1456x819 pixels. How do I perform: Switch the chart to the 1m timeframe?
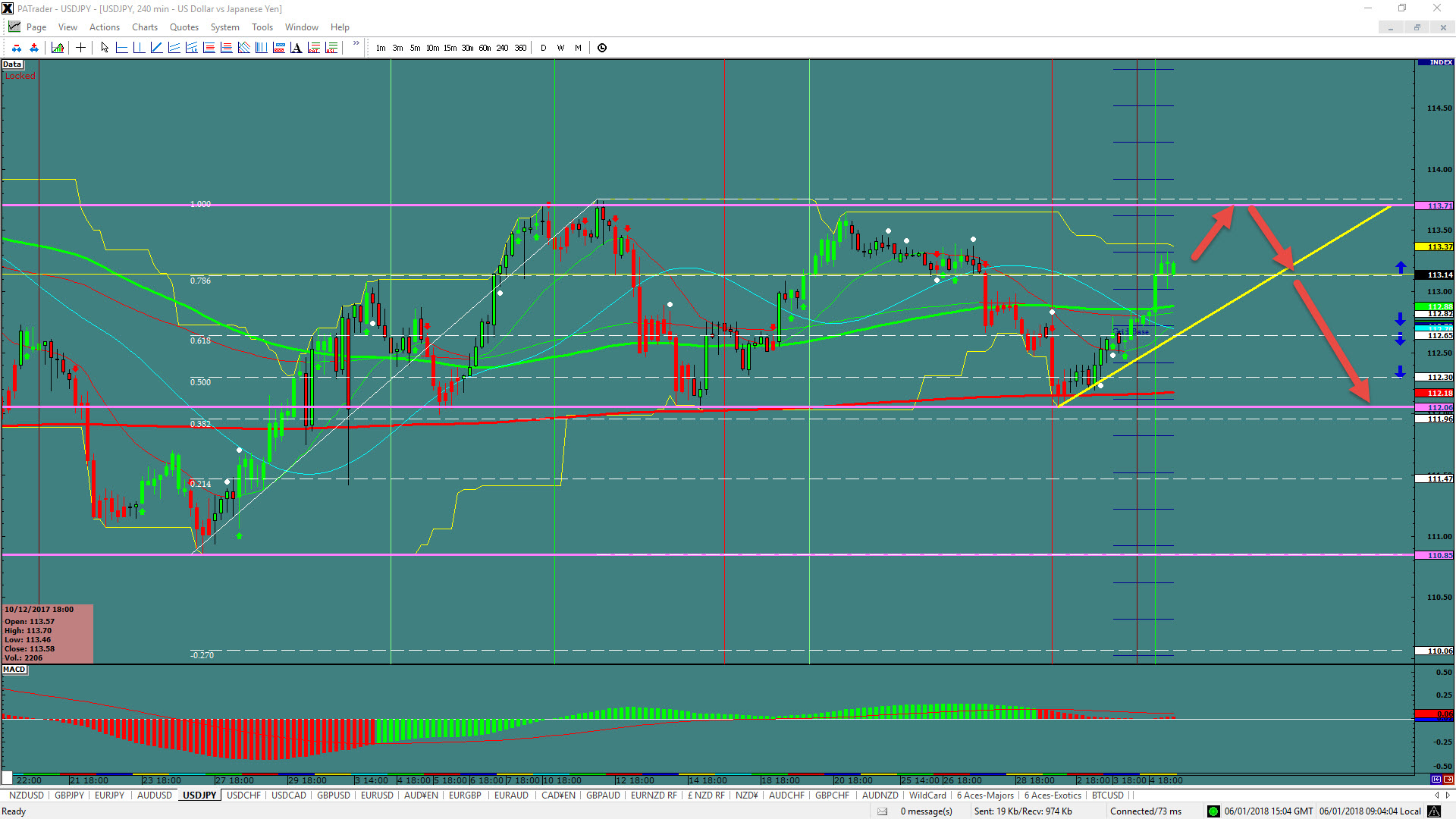click(x=381, y=48)
